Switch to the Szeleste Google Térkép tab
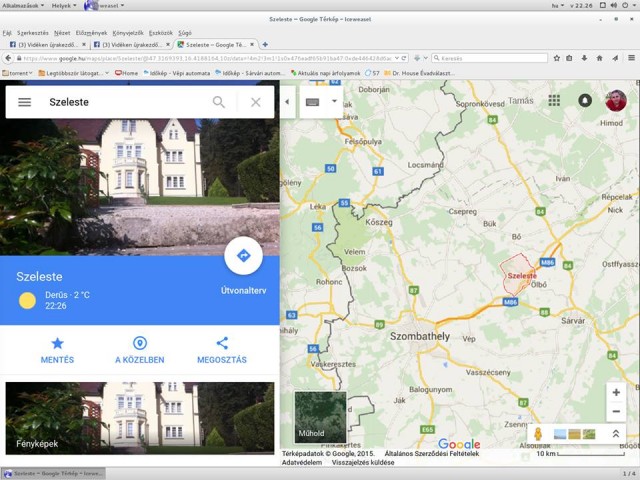640x480 pixels. coord(216,44)
